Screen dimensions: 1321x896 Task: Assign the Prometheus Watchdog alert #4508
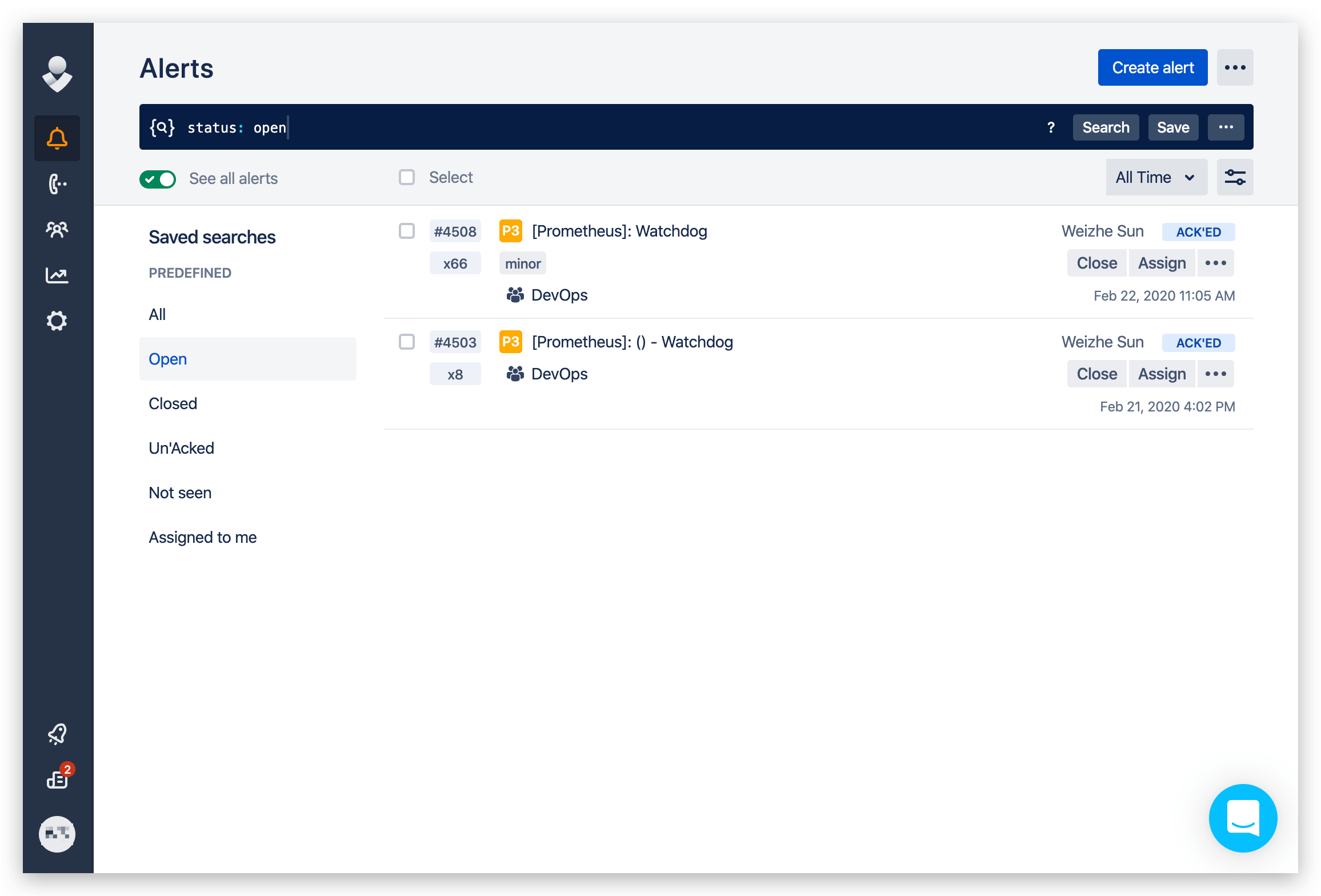pos(1162,263)
